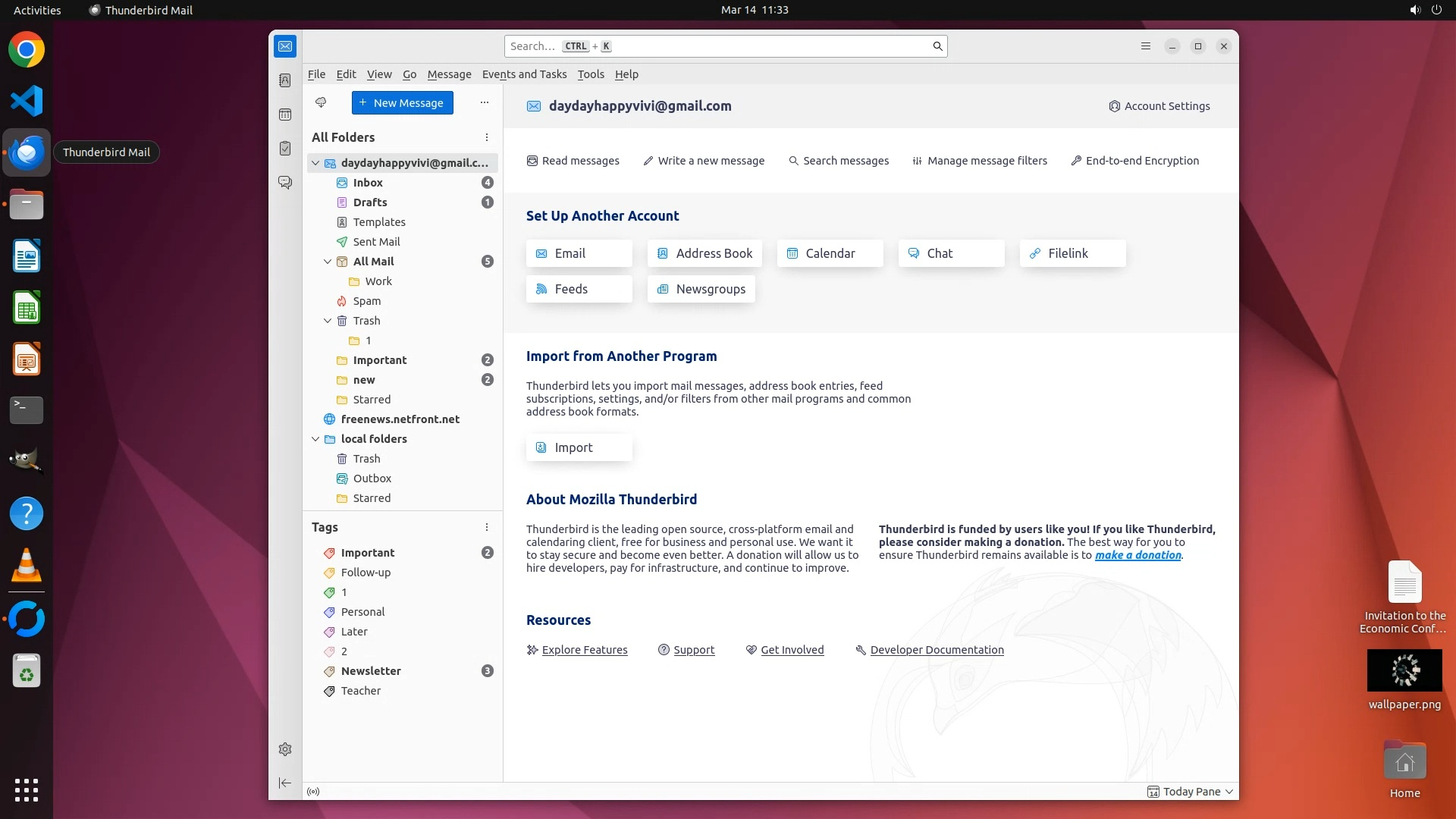Click the Get Messages cloud icon
The image size is (1456, 819).
(321, 102)
